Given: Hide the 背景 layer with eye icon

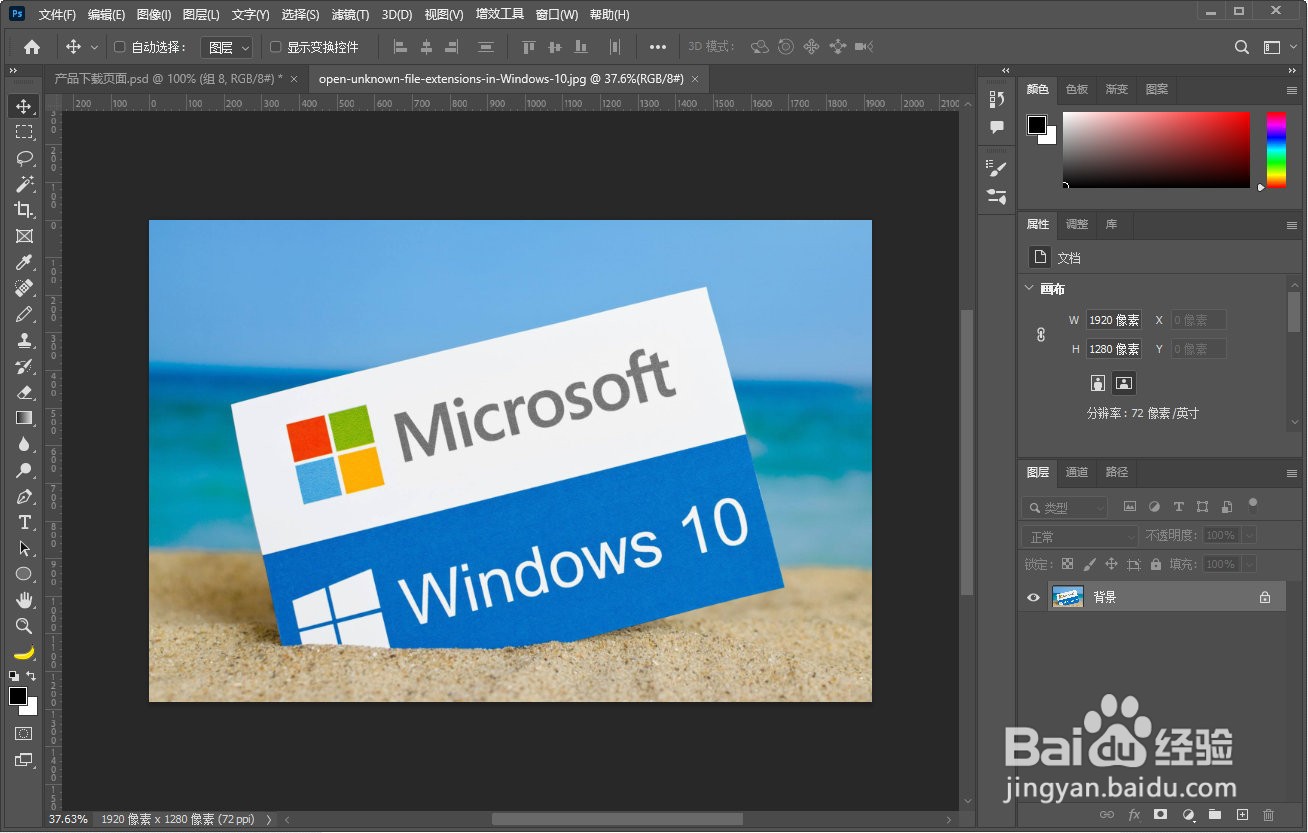Looking at the screenshot, I should (x=1034, y=597).
